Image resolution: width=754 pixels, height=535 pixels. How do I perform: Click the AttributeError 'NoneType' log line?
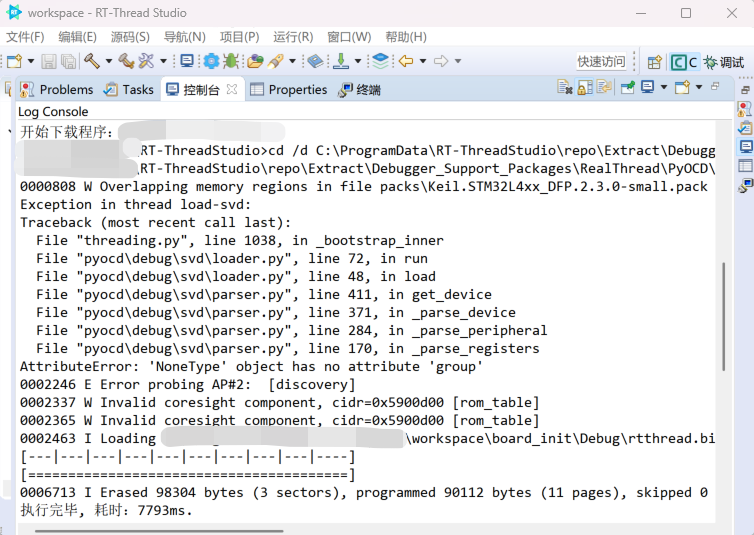click(x=251, y=367)
